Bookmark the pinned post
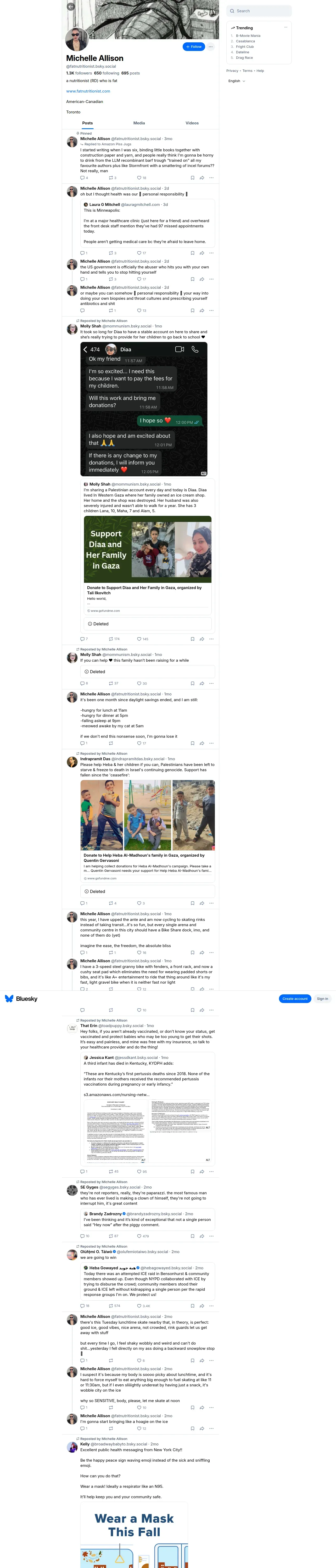The image size is (336, 1568). point(193,178)
